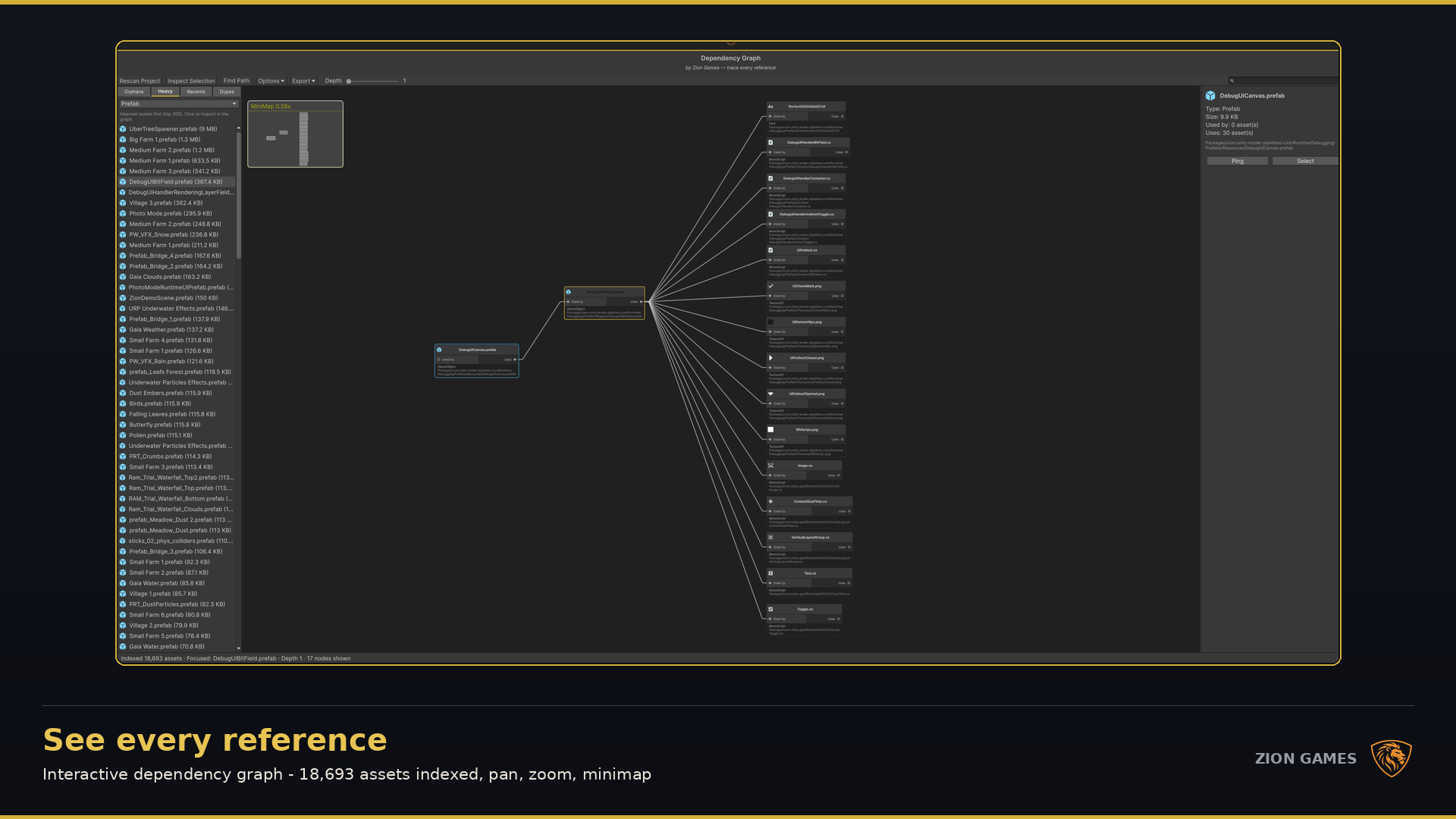Select Falling Leaves.prefab in the list

pyautogui.click(x=177, y=414)
